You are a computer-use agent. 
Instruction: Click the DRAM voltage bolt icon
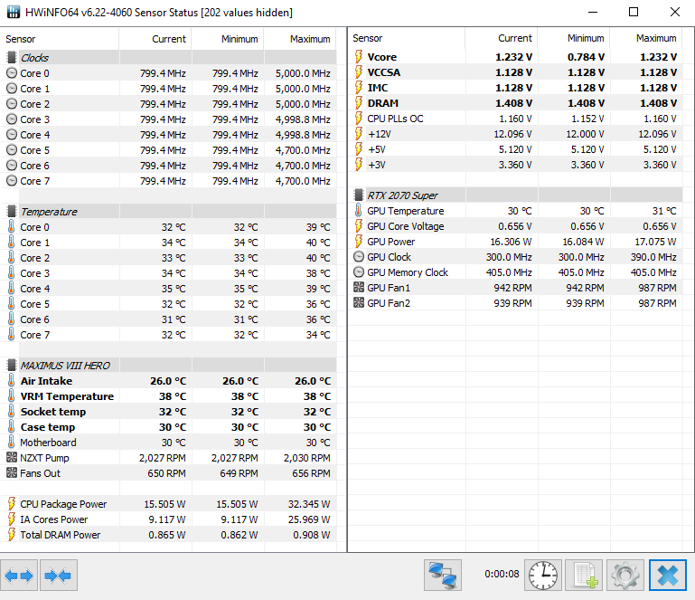point(359,103)
